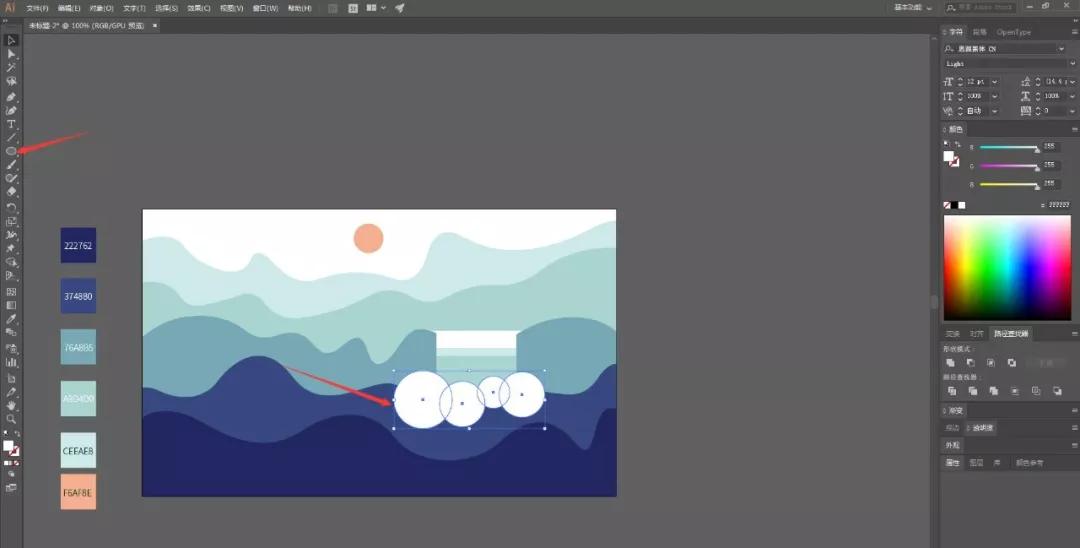This screenshot has height=548, width=1080.
Task: Adjust the R color slider
Action: tap(1008, 147)
